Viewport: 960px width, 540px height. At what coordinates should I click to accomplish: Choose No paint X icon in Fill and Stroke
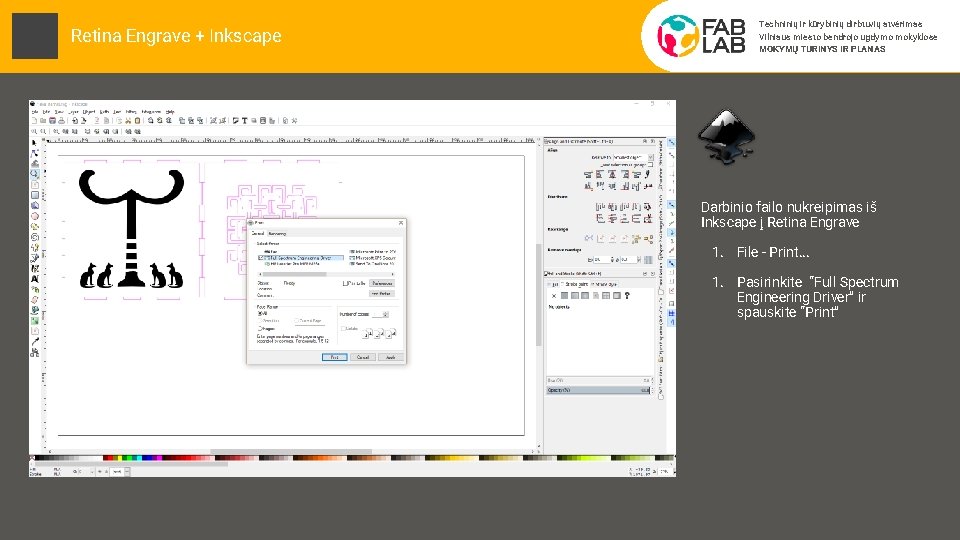[x=554, y=296]
